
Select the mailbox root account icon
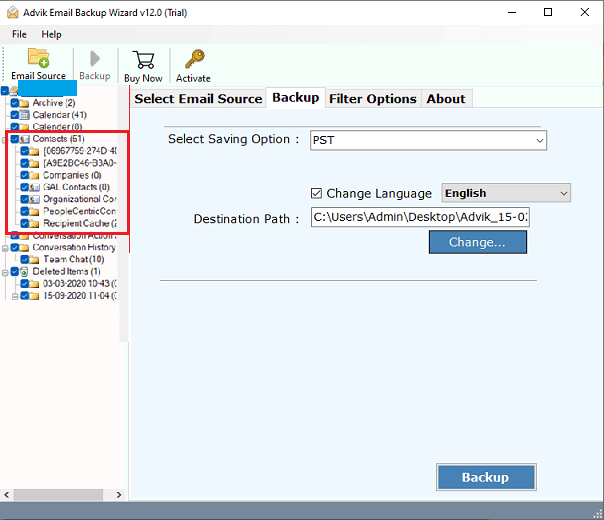[x=13, y=91]
